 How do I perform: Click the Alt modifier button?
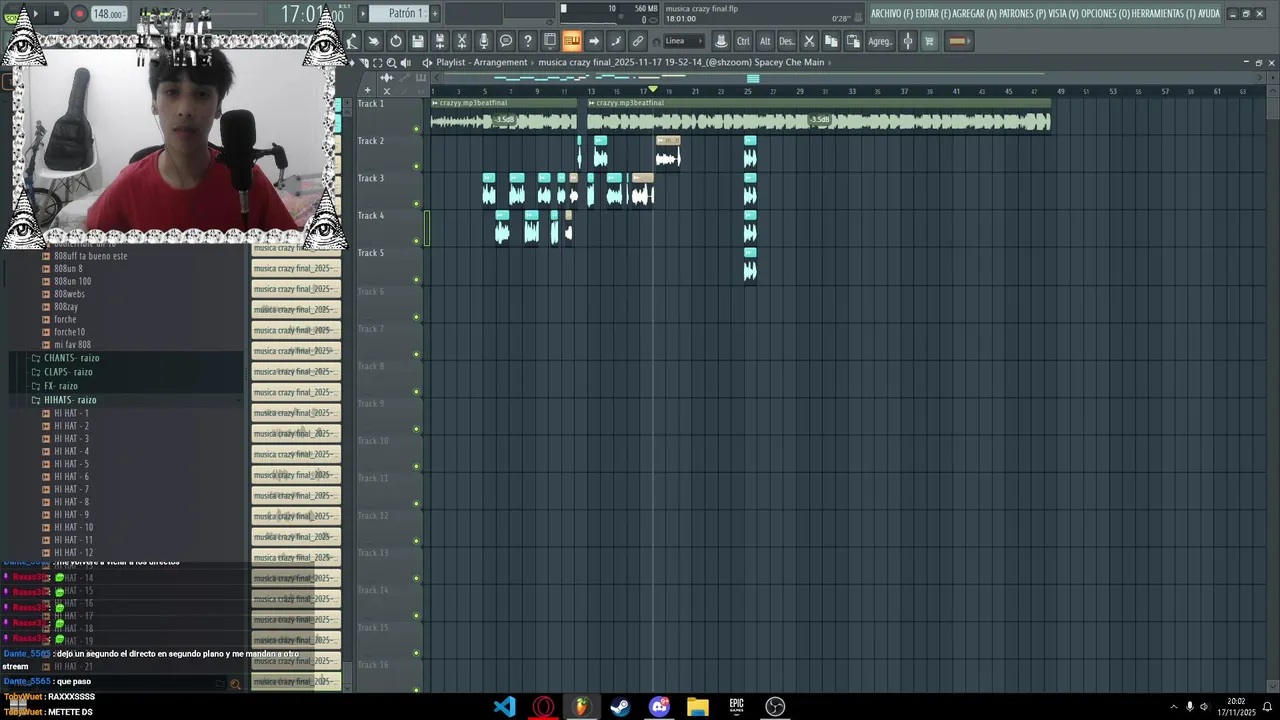click(x=765, y=41)
